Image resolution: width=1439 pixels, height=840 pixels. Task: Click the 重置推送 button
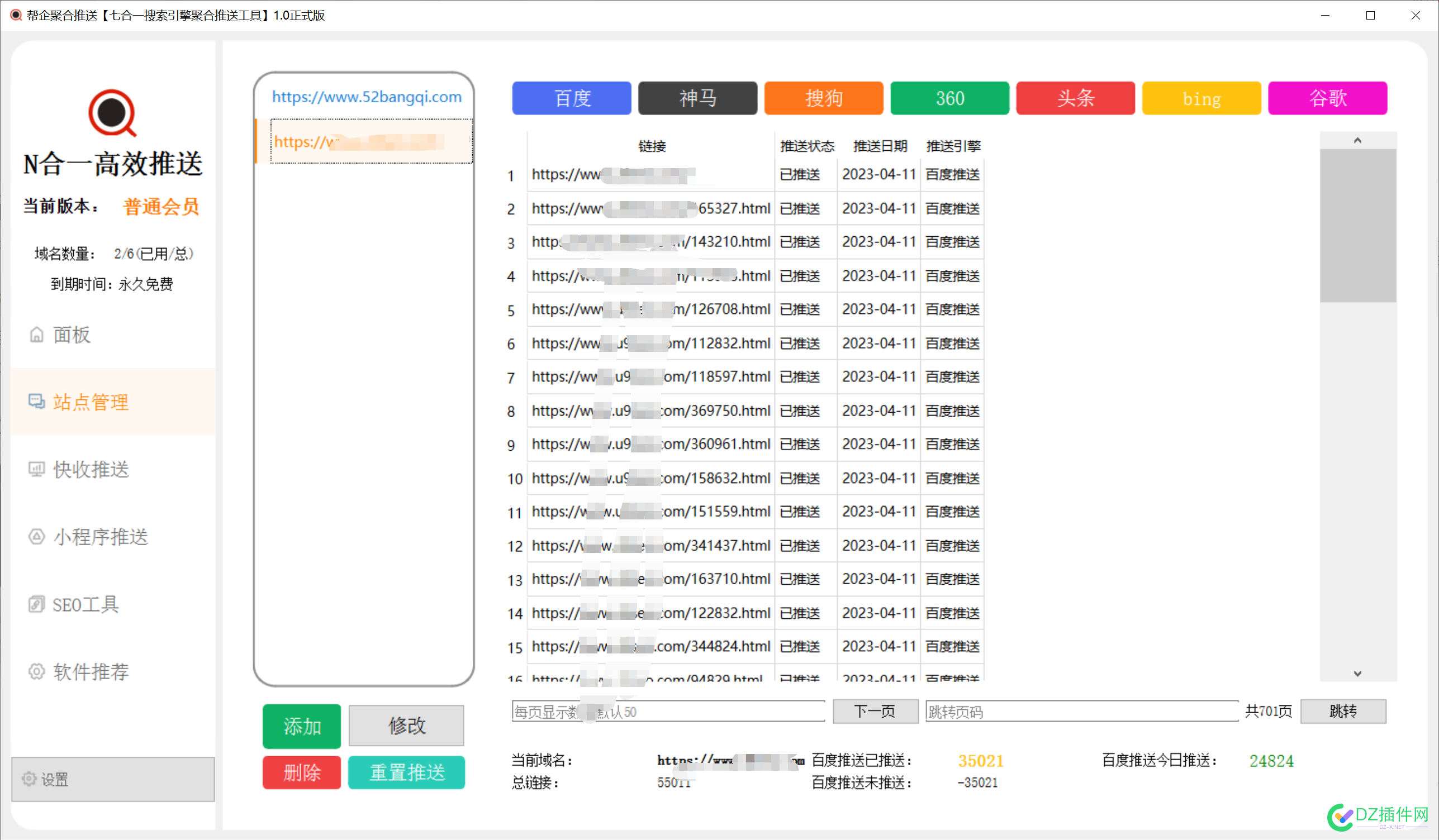(x=407, y=772)
